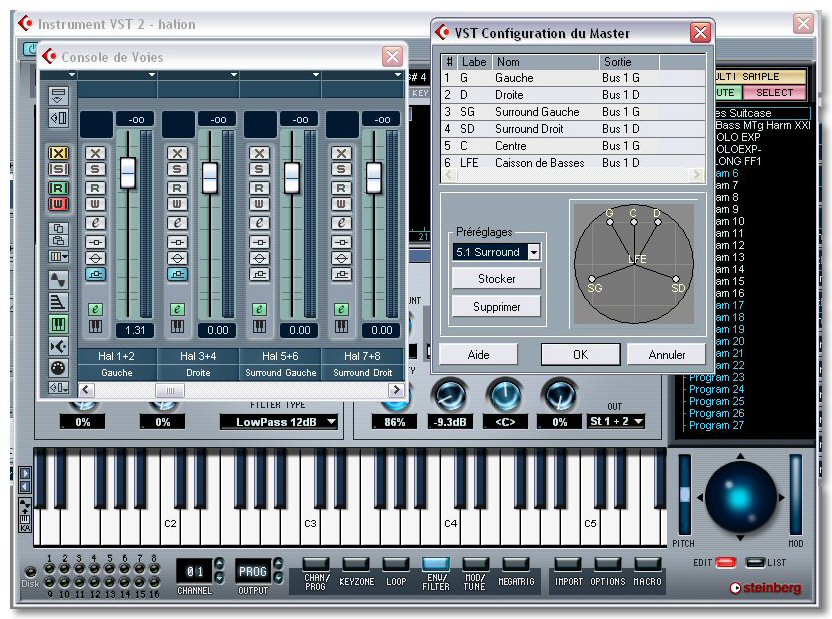Viewport: 832px width, 619px height.
Task: Toggle ReWire channels visibility icon
Action: pos(58,346)
